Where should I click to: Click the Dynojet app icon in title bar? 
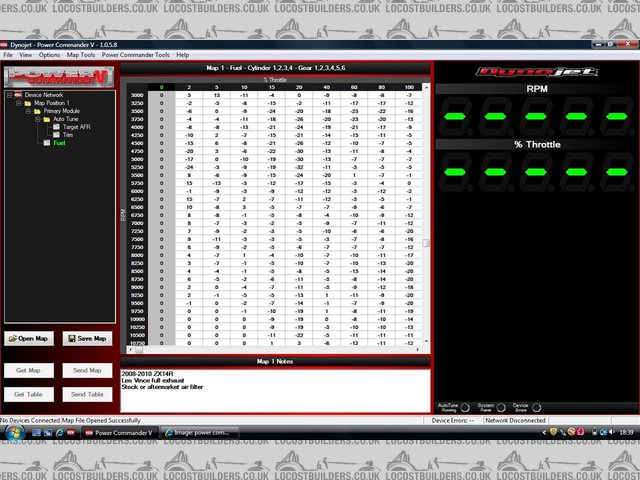(x=4, y=44)
